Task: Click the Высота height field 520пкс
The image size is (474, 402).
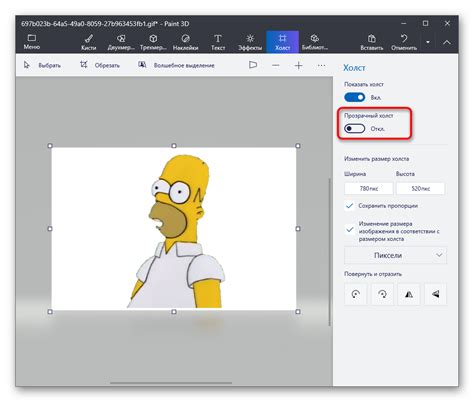Action: (x=420, y=189)
